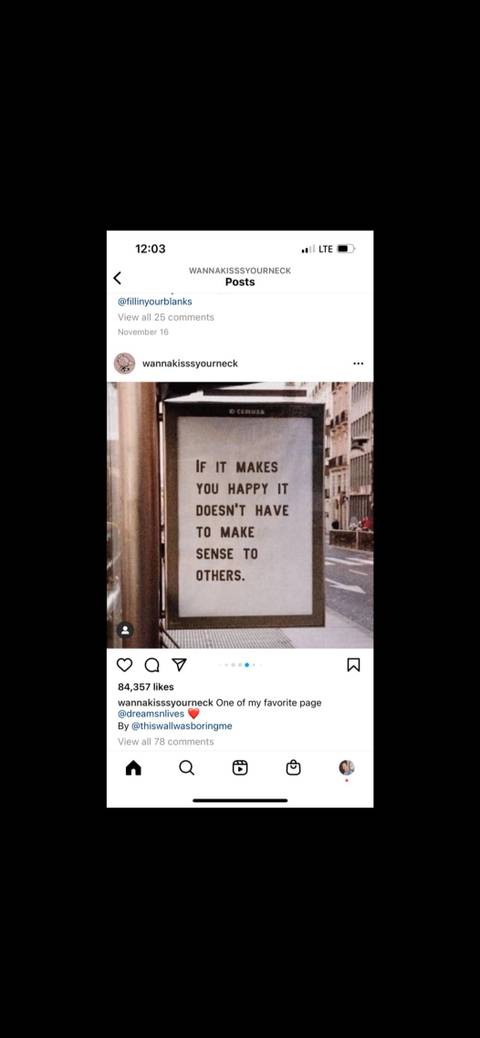Open Reels tab

click(240, 767)
